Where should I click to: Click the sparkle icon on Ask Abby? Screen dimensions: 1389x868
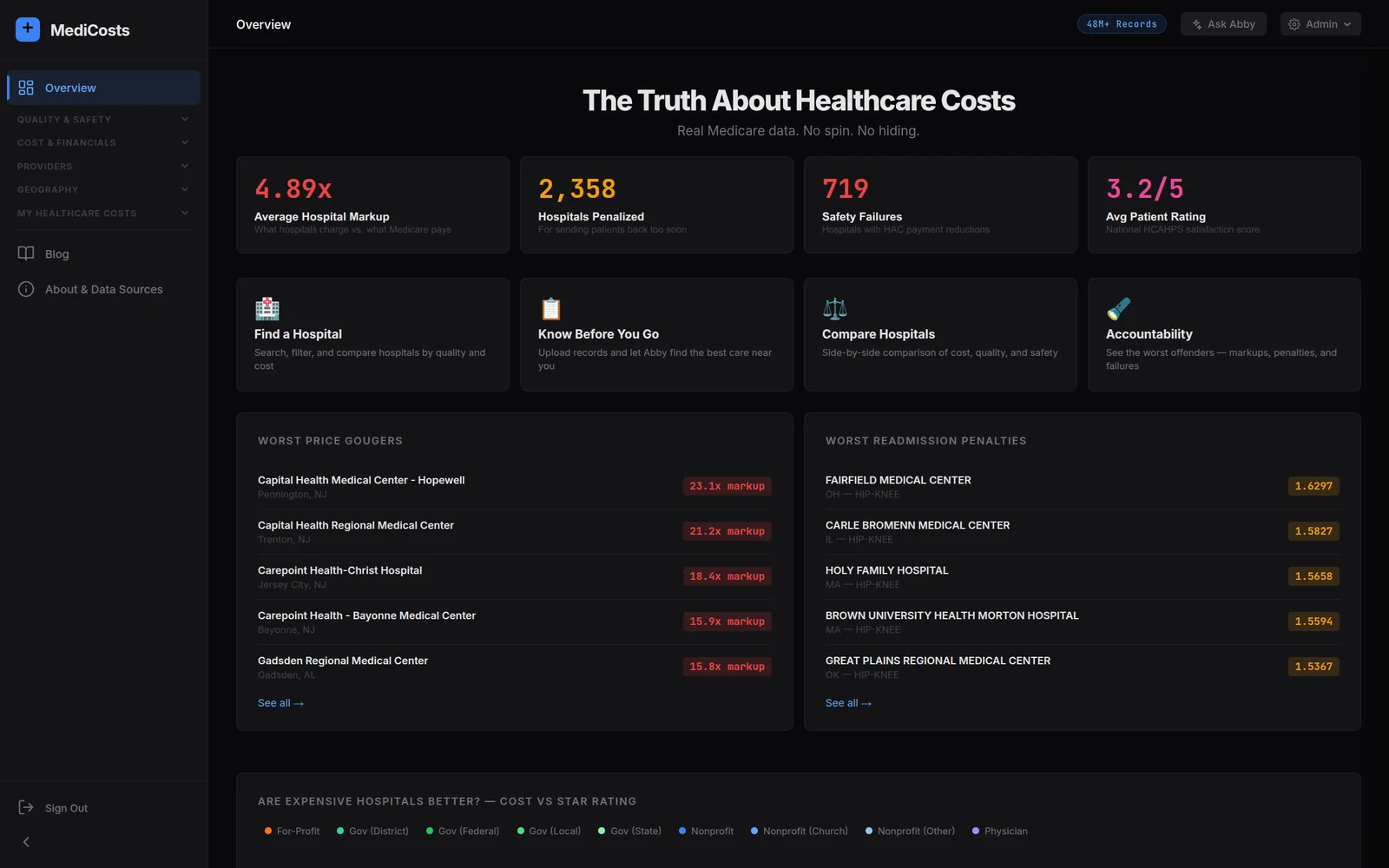[1197, 24]
